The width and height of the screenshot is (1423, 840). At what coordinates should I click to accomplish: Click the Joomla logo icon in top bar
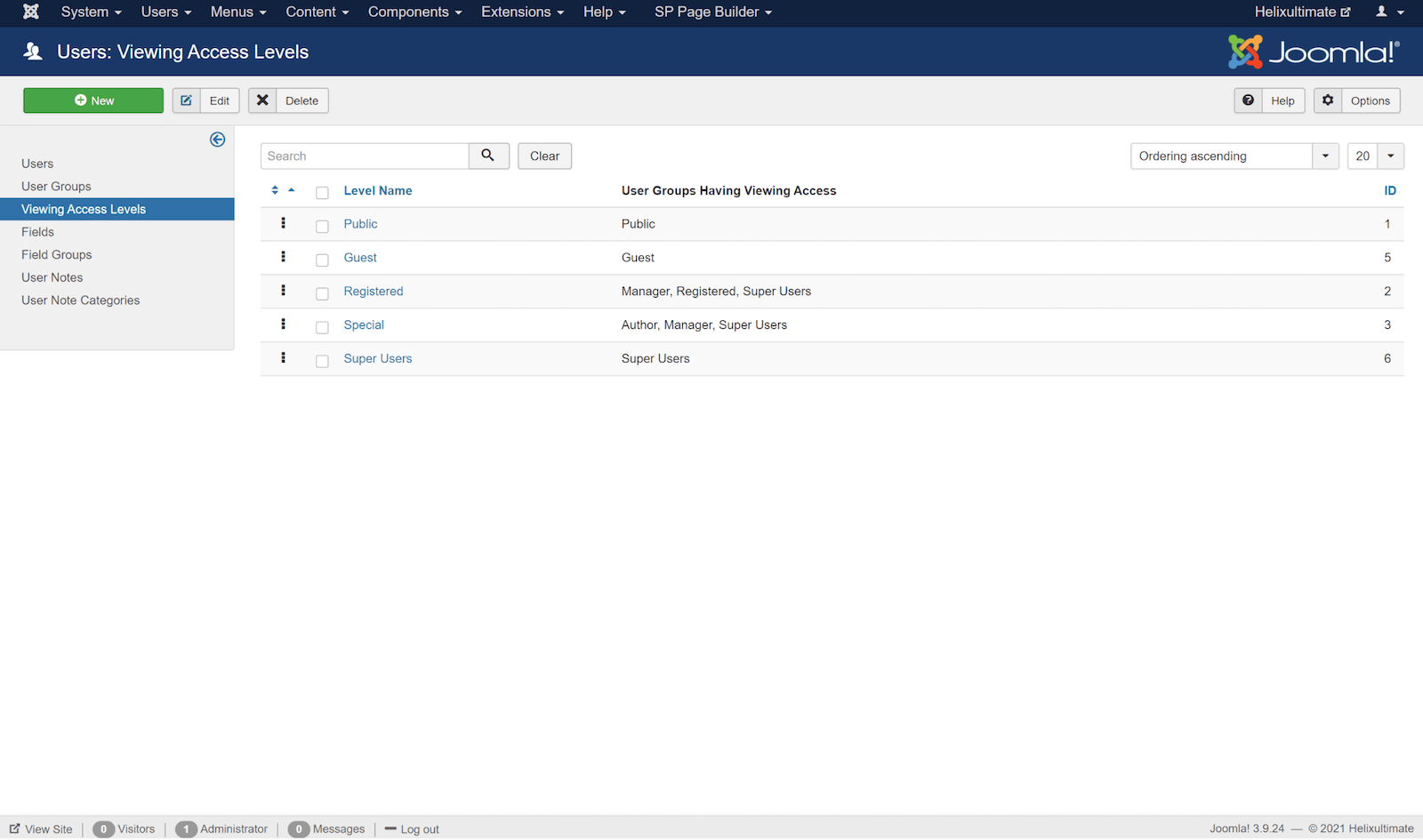(31, 12)
